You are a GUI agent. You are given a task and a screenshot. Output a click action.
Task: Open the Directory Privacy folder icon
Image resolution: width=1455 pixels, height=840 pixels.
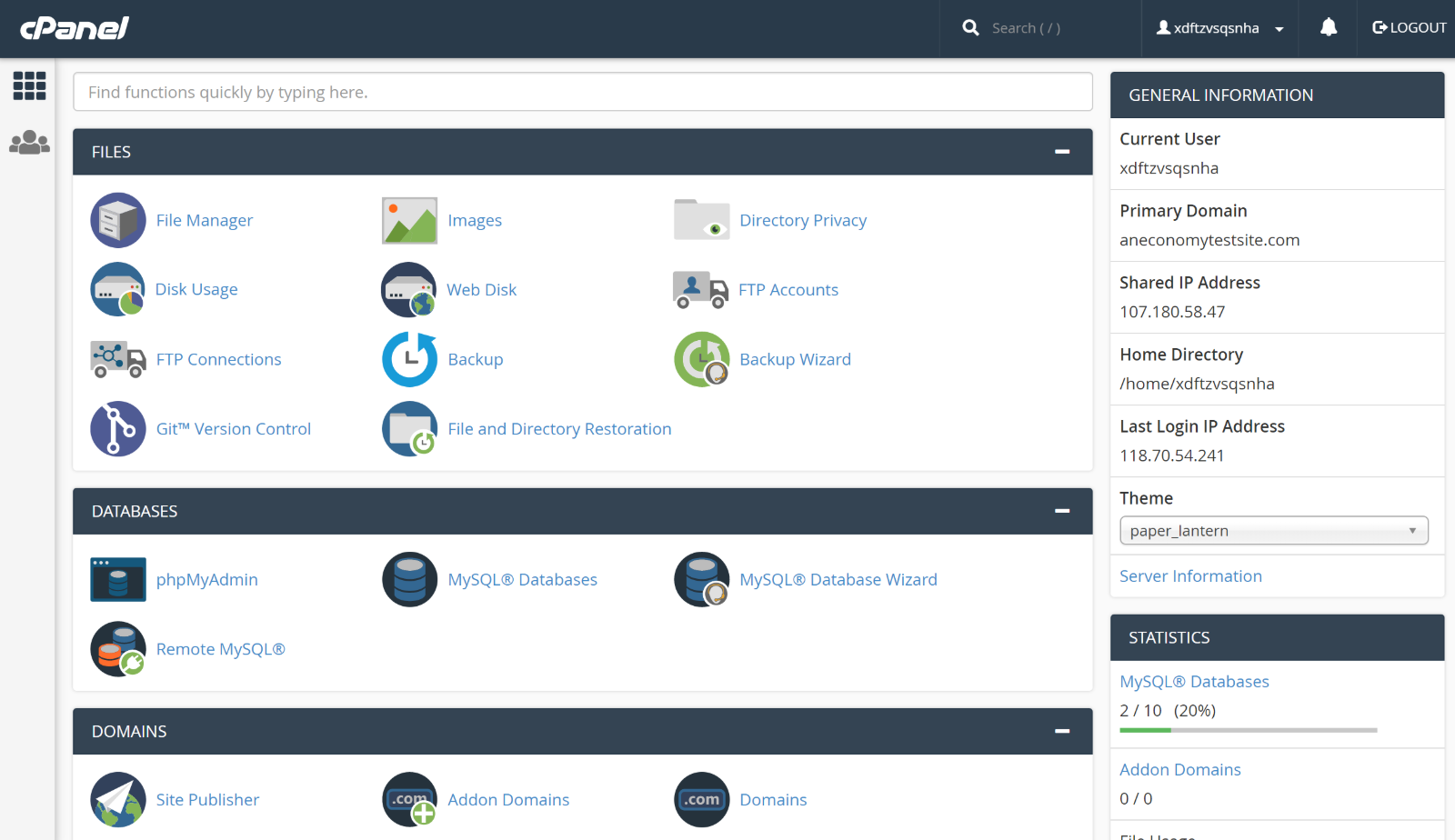[x=702, y=220]
